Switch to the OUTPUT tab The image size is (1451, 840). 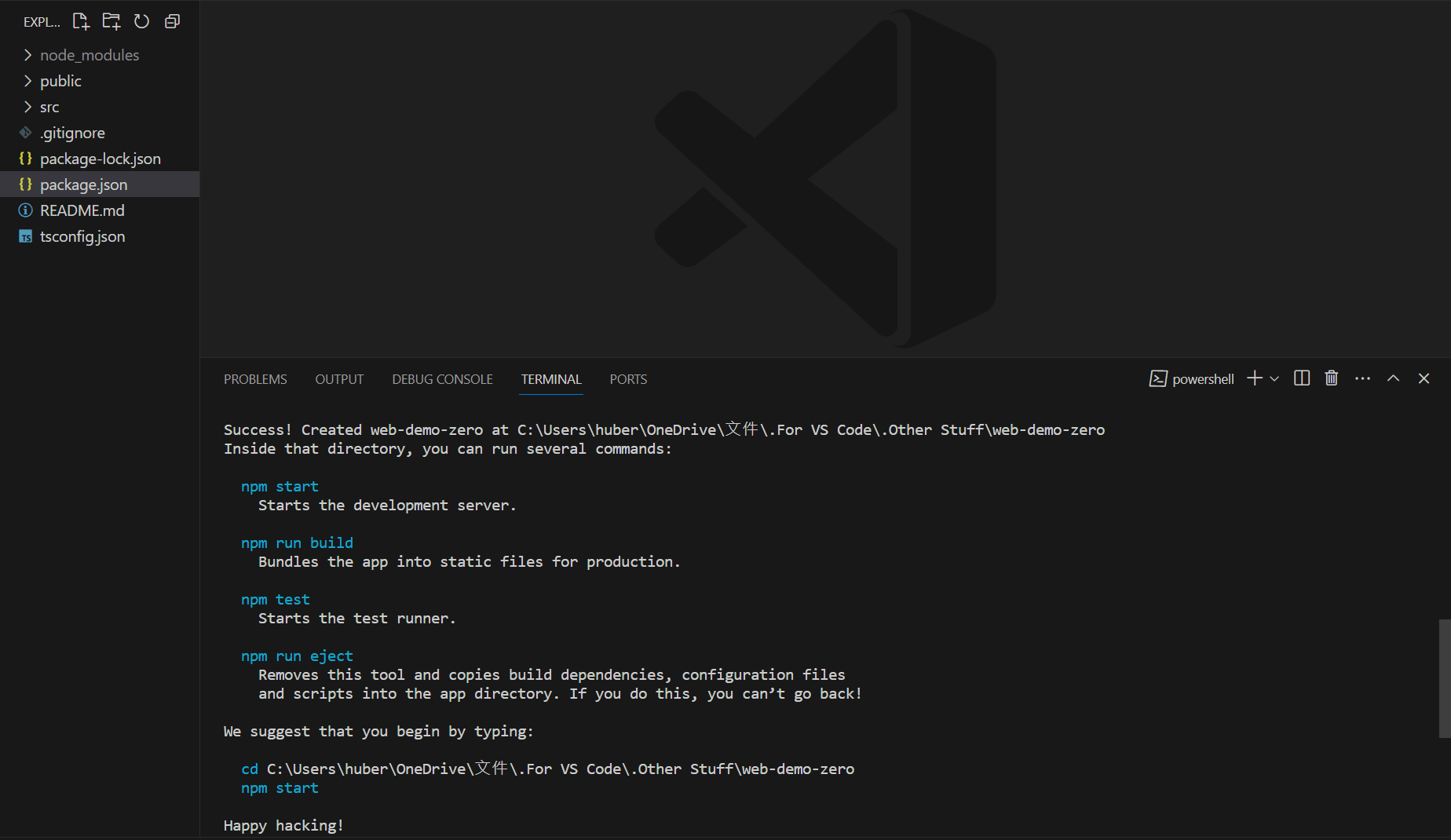339,379
